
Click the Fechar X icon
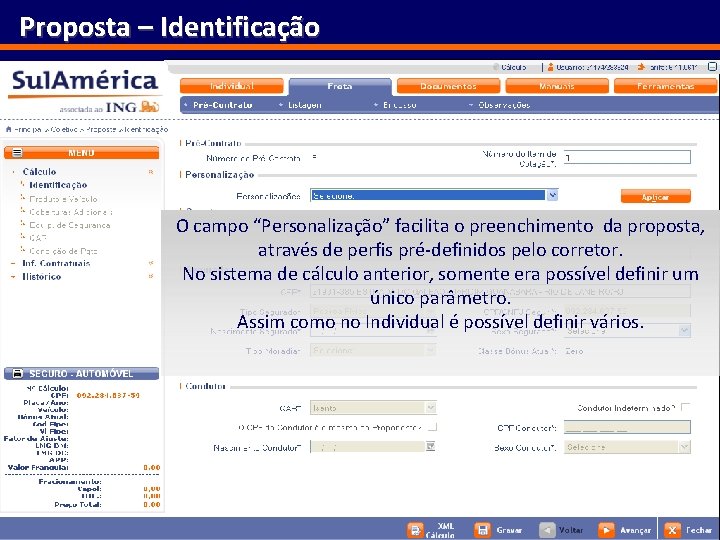(672, 530)
